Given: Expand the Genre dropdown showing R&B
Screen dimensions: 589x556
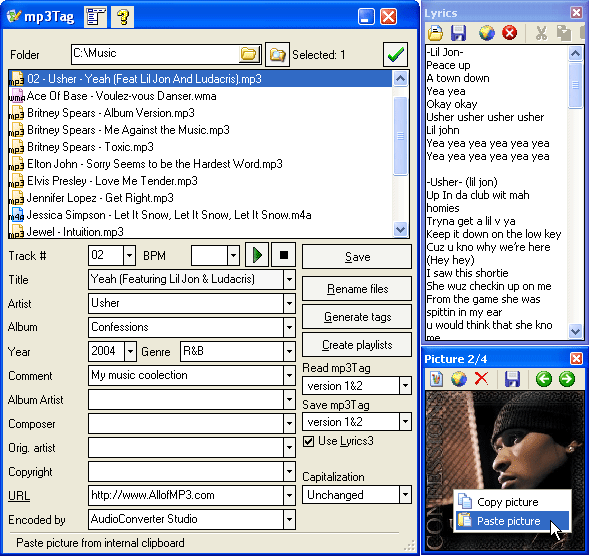Looking at the screenshot, I should 289,352.
